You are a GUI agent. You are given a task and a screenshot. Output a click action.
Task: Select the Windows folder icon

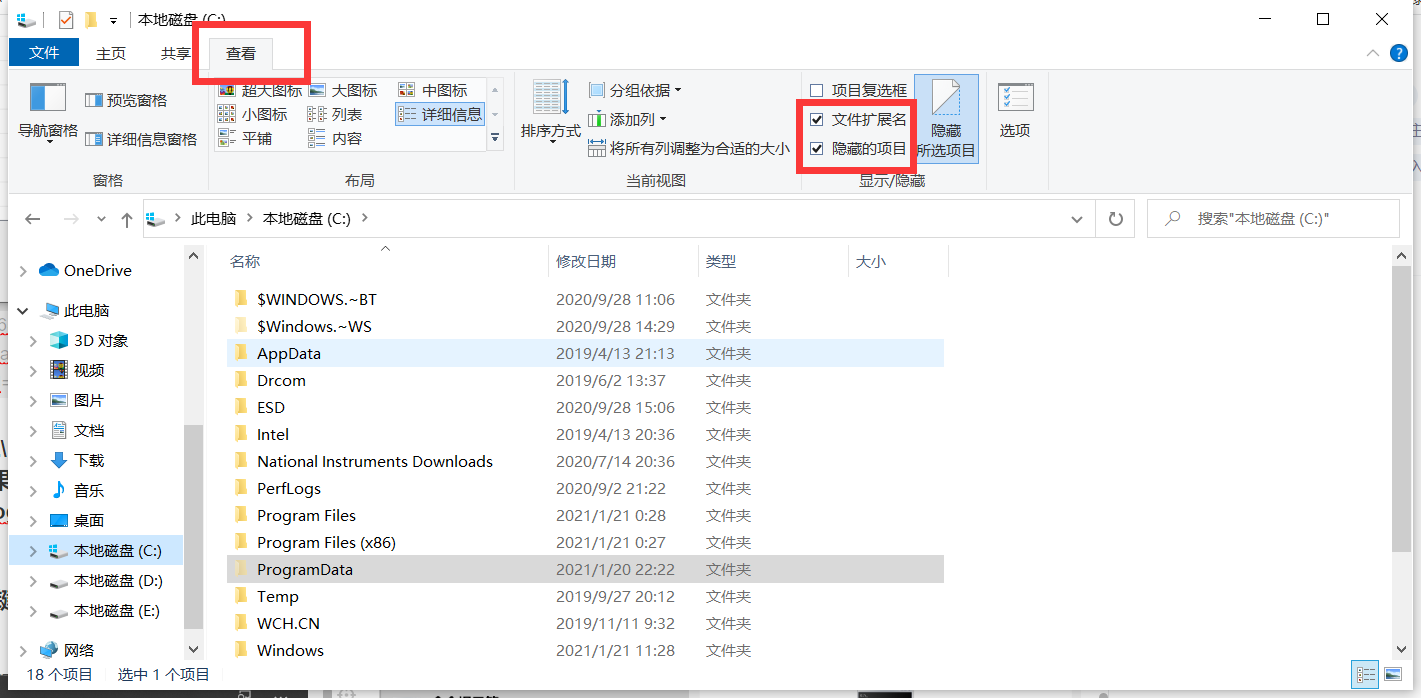(240, 650)
